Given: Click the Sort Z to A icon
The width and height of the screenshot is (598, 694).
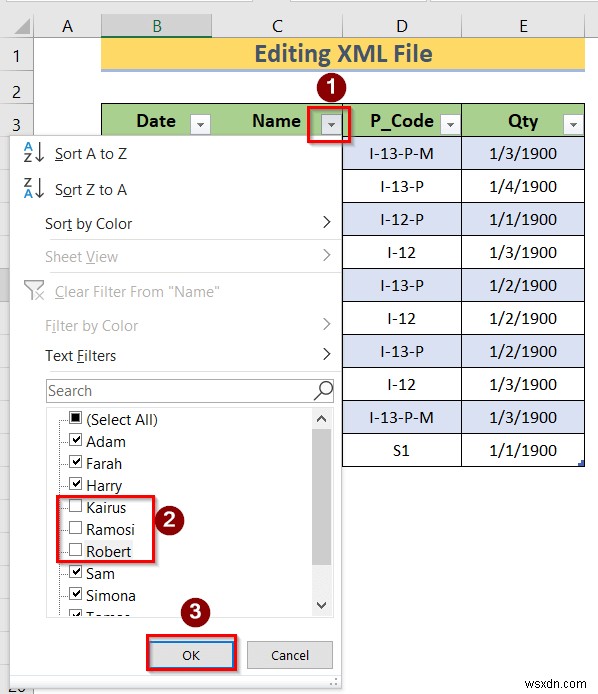Looking at the screenshot, I should [34, 188].
